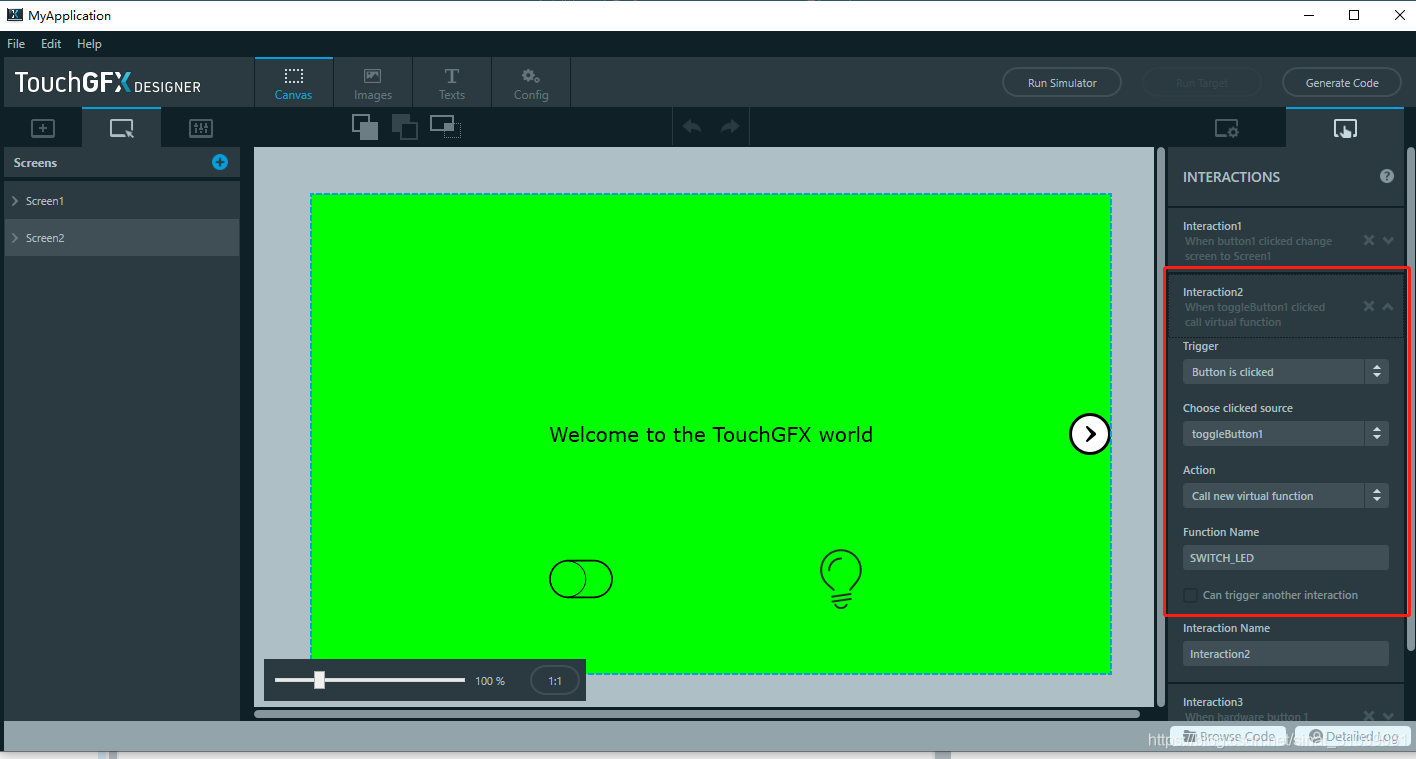Select the Welcome to the TouchGFX world text
Viewport: 1416px width, 759px height.
coord(711,435)
